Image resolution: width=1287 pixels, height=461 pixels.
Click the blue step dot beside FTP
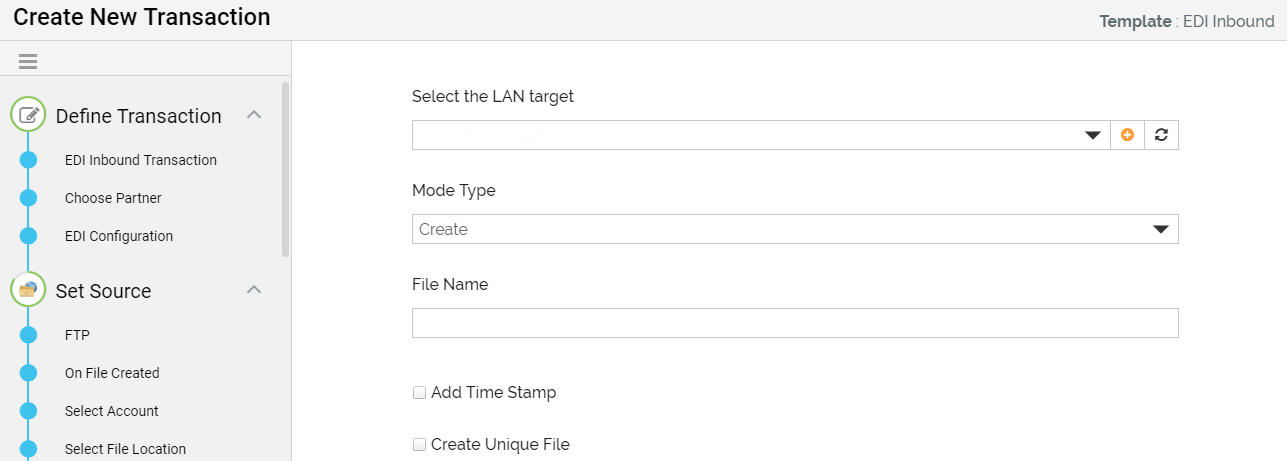click(x=28, y=335)
